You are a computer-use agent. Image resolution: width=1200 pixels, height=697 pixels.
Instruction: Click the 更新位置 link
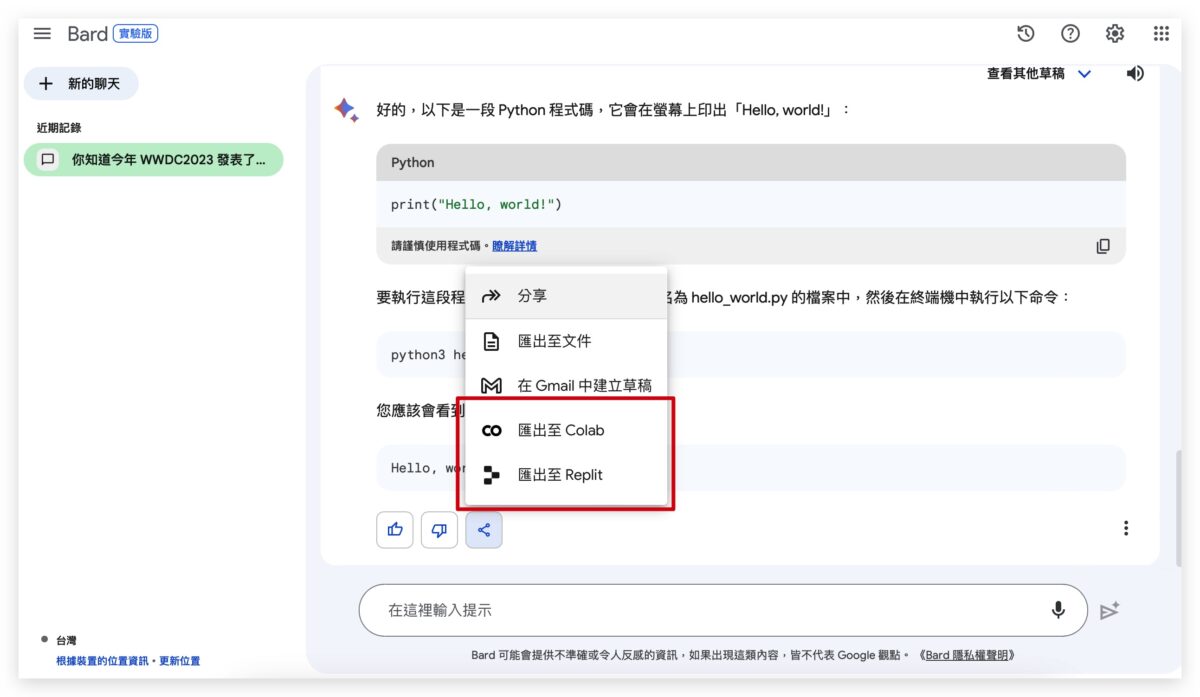(180, 661)
